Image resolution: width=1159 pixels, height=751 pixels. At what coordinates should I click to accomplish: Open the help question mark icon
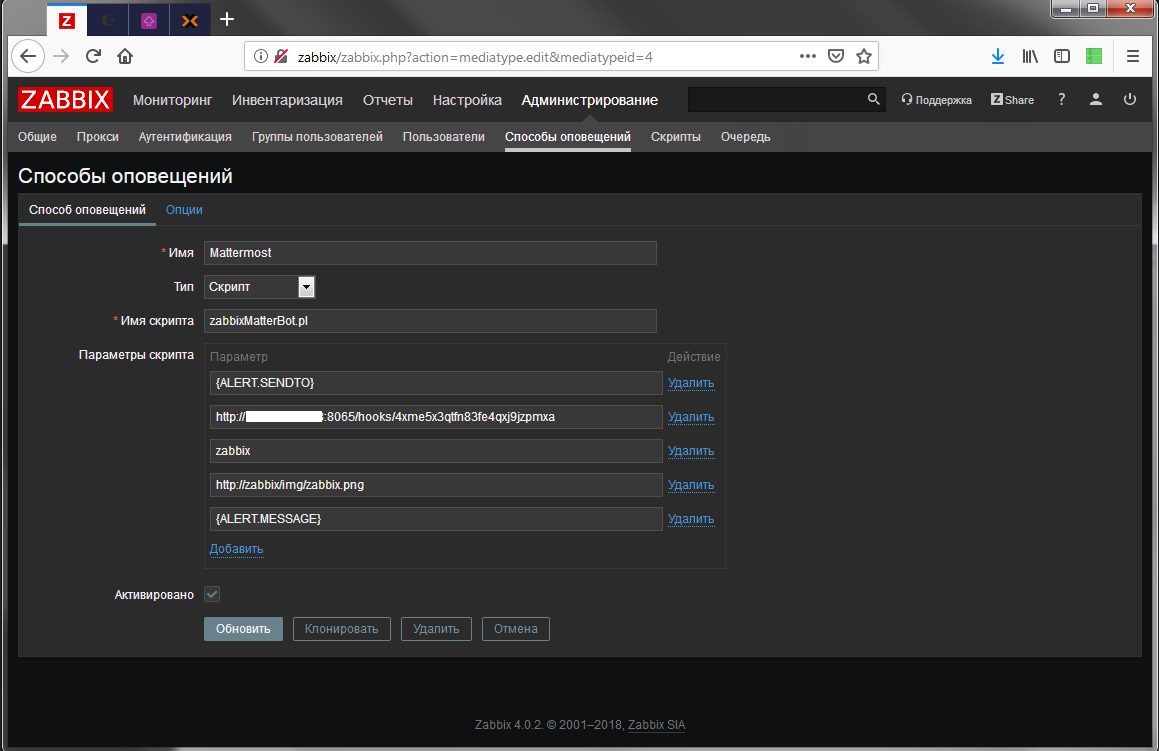click(x=1061, y=99)
